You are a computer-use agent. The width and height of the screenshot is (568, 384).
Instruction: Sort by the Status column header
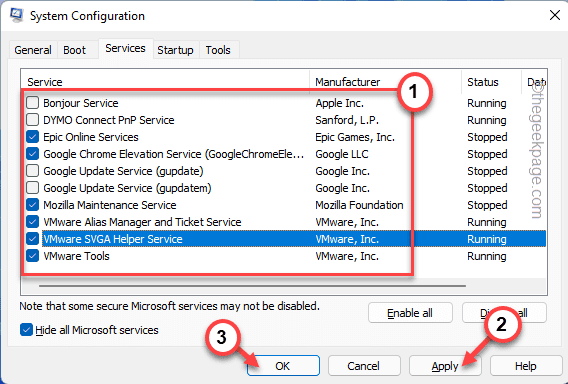pyautogui.click(x=491, y=82)
